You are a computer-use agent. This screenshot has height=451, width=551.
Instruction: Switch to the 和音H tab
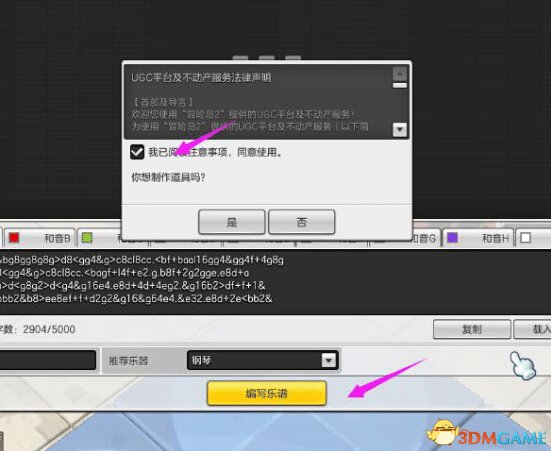click(477, 238)
